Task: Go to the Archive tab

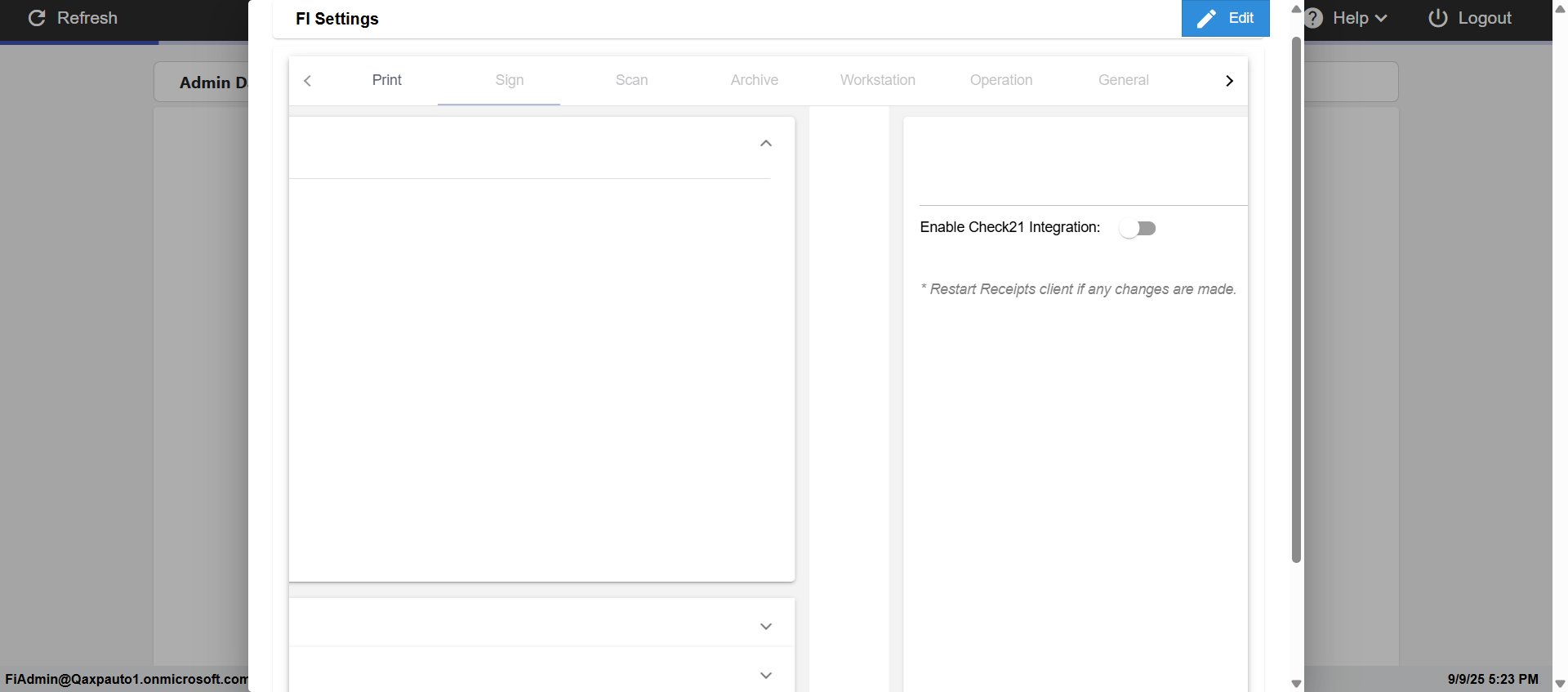Action: (755, 80)
